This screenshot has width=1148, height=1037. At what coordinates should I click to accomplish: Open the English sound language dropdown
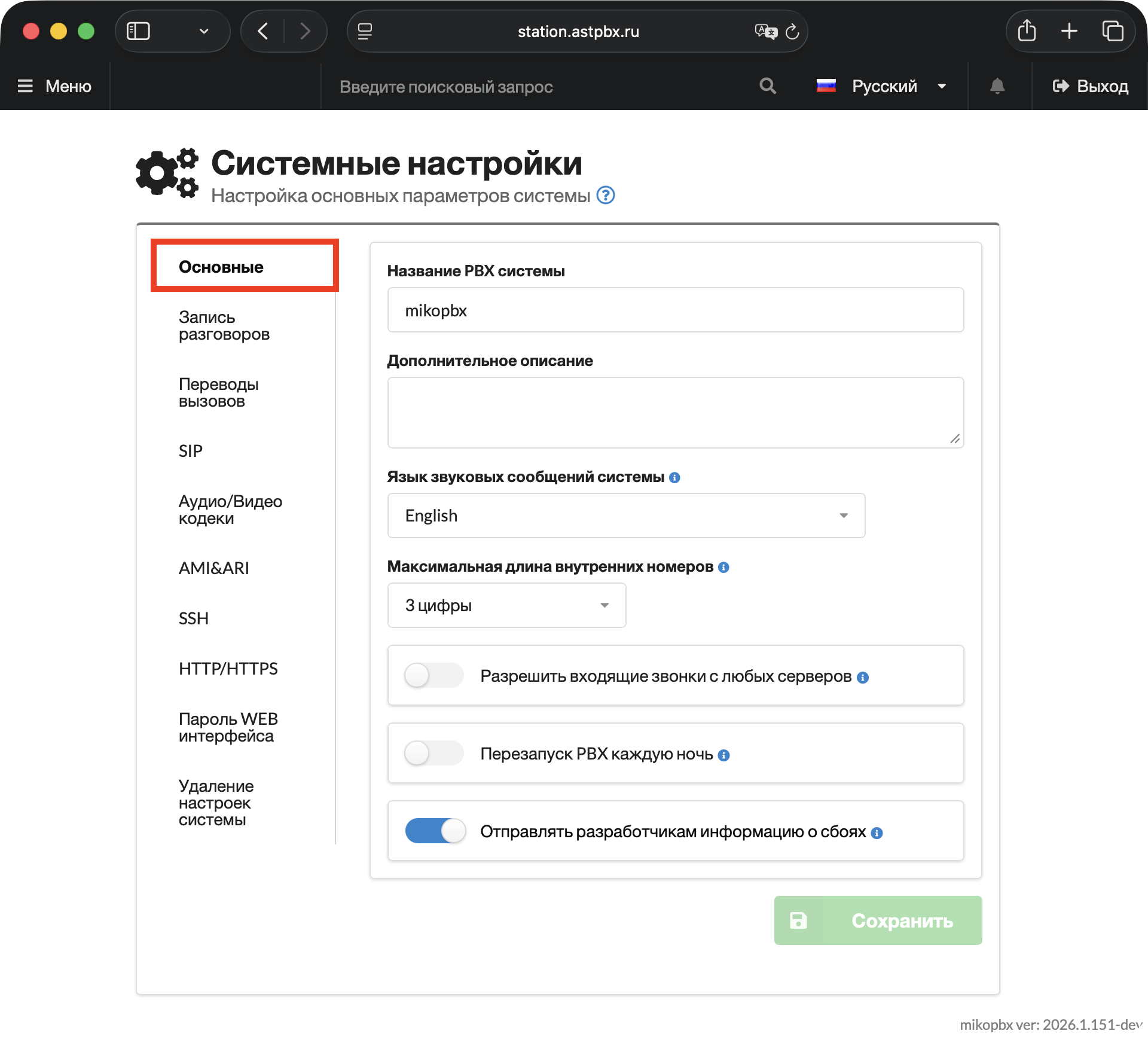point(626,516)
